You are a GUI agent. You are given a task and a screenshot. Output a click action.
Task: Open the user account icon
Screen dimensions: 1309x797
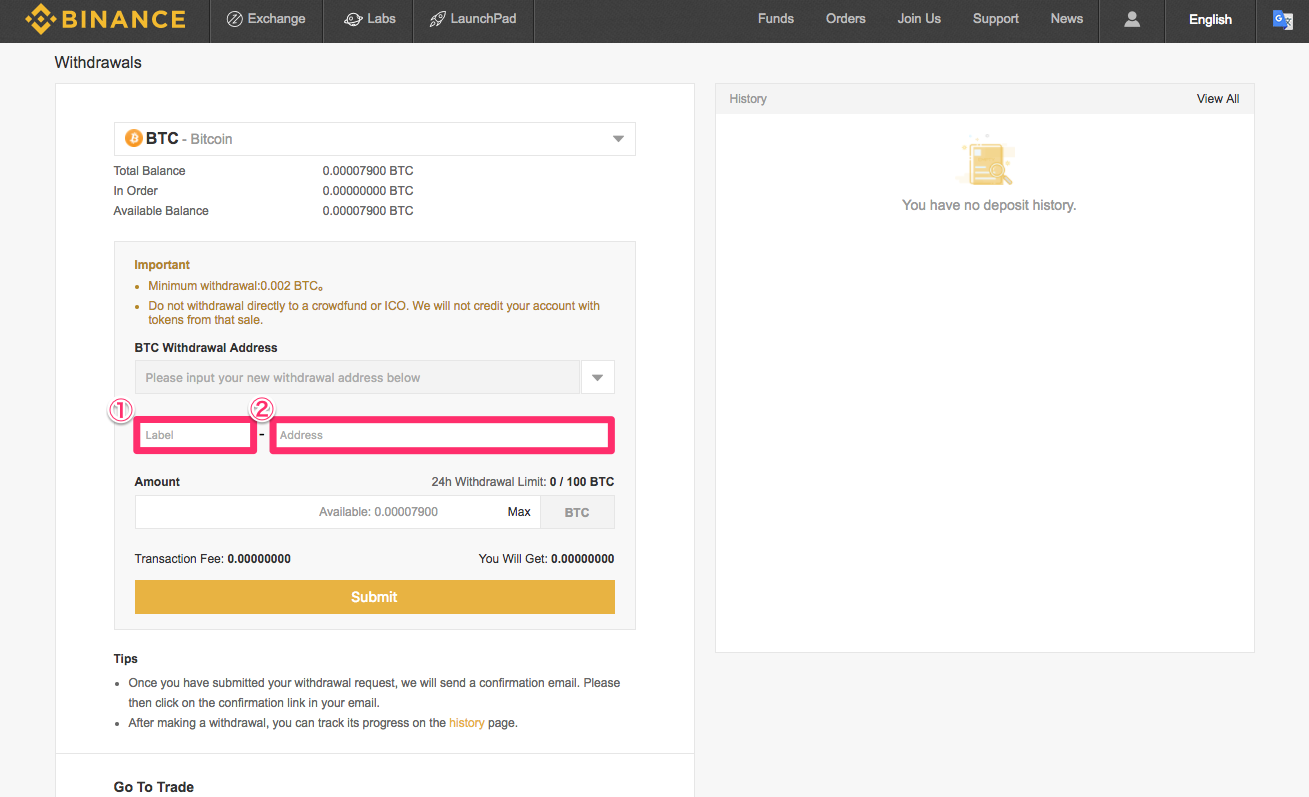(x=1132, y=19)
